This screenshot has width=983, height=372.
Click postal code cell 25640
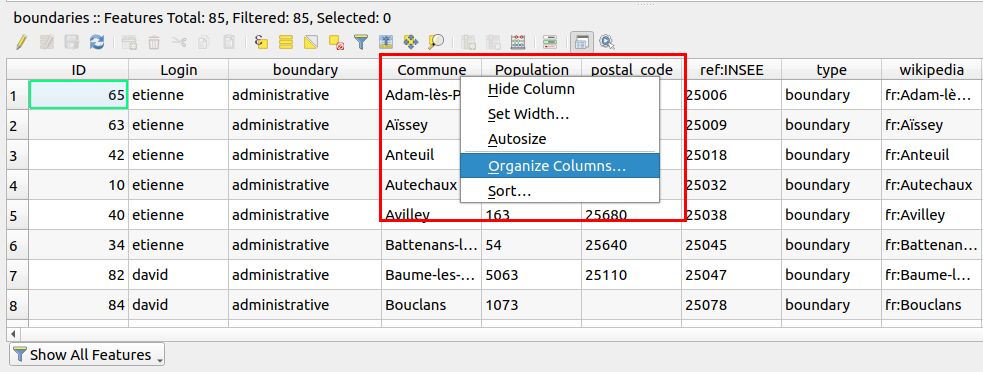[631, 245]
